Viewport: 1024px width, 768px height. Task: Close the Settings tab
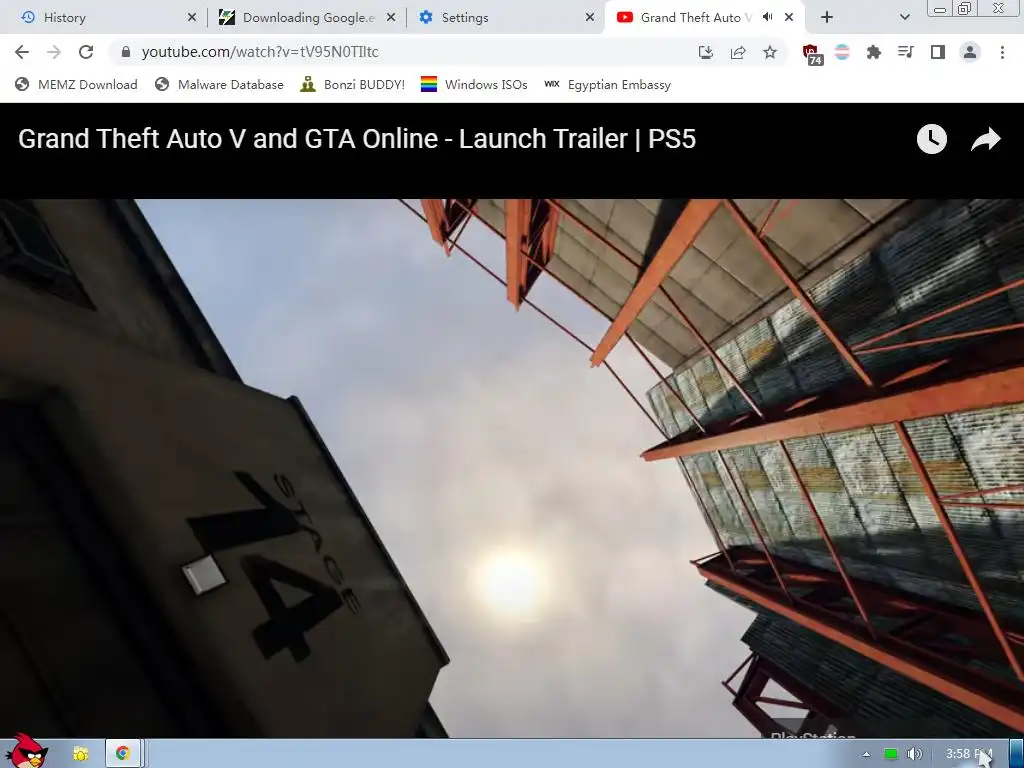coord(590,18)
